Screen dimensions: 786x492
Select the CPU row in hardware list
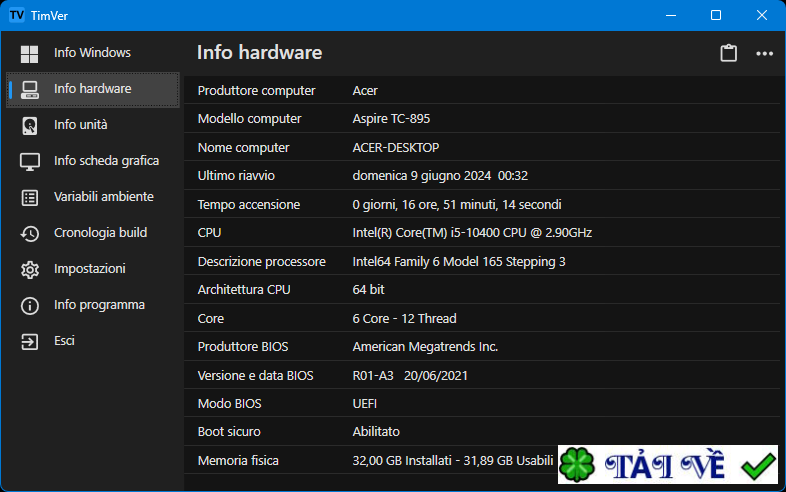click(x=400, y=233)
